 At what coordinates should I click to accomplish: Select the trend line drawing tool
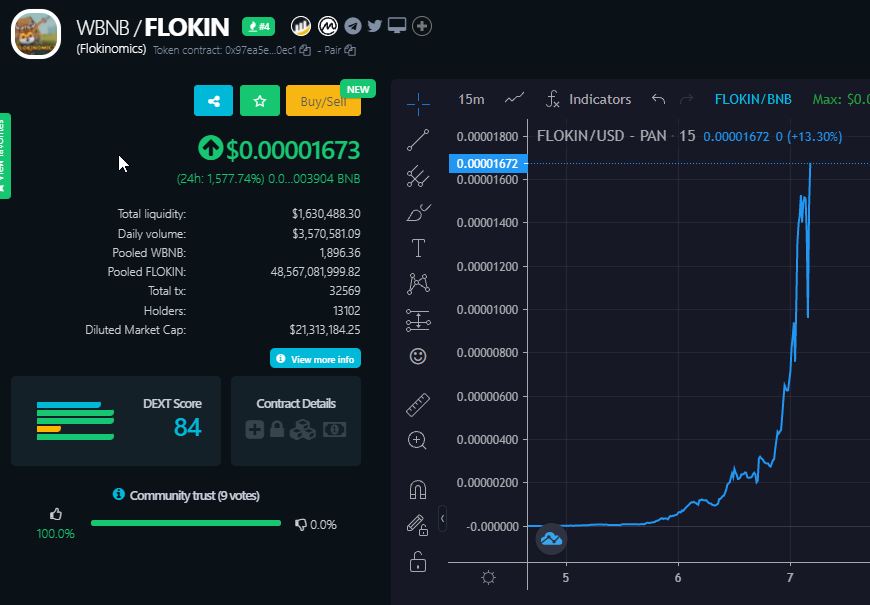click(418, 140)
